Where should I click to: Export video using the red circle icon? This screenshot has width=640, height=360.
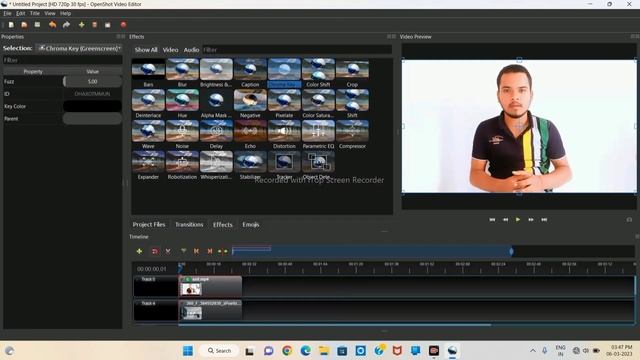(x=123, y=25)
